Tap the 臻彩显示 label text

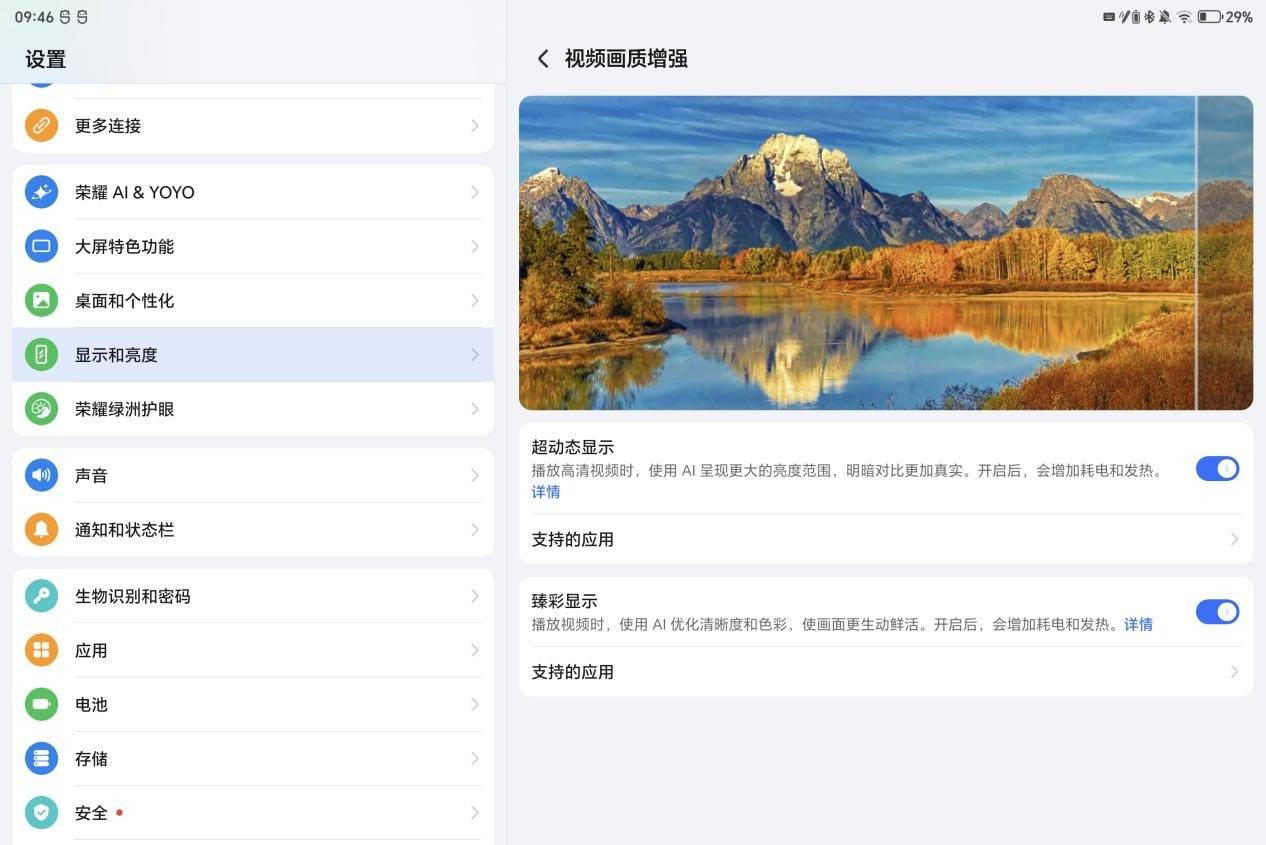click(564, 601)
